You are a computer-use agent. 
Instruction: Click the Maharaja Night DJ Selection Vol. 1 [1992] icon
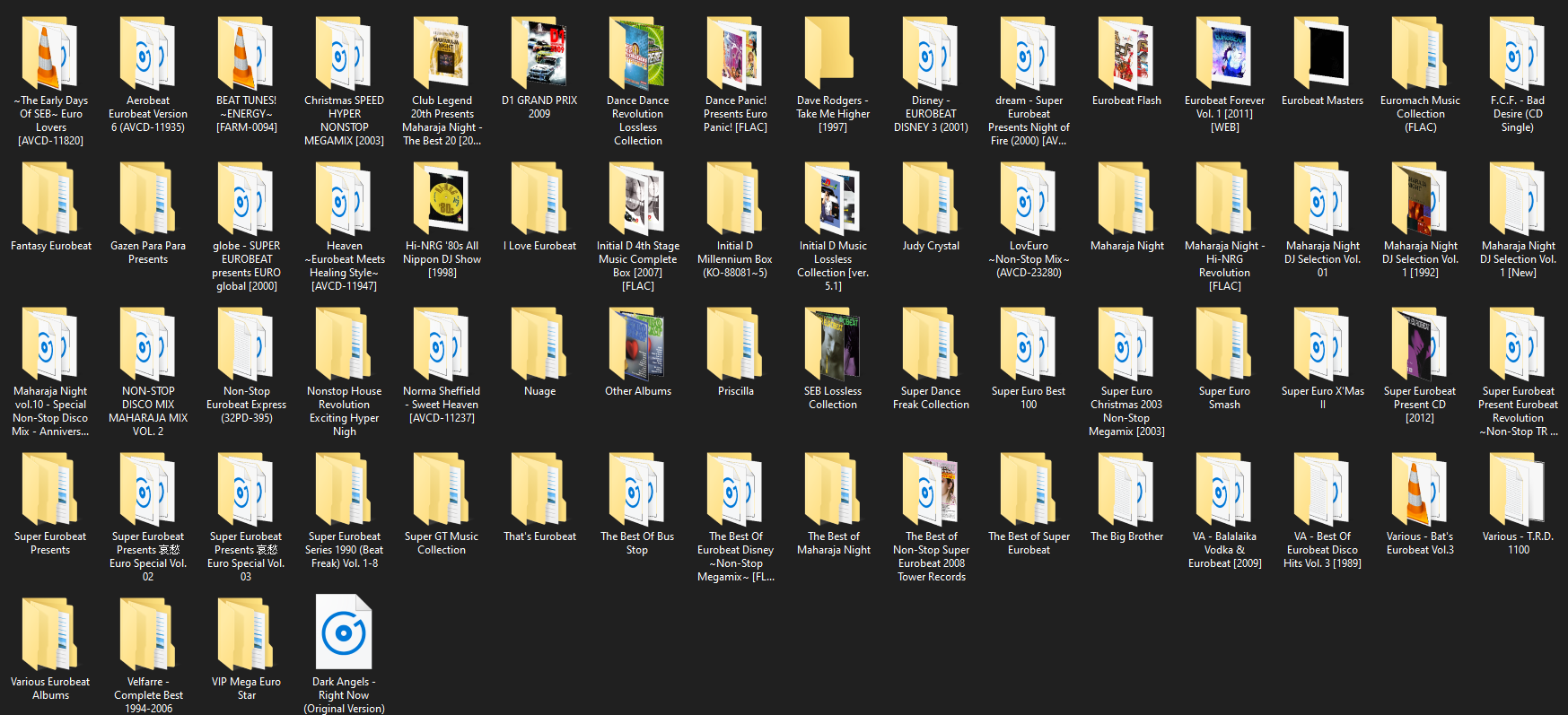(1420, 199)
